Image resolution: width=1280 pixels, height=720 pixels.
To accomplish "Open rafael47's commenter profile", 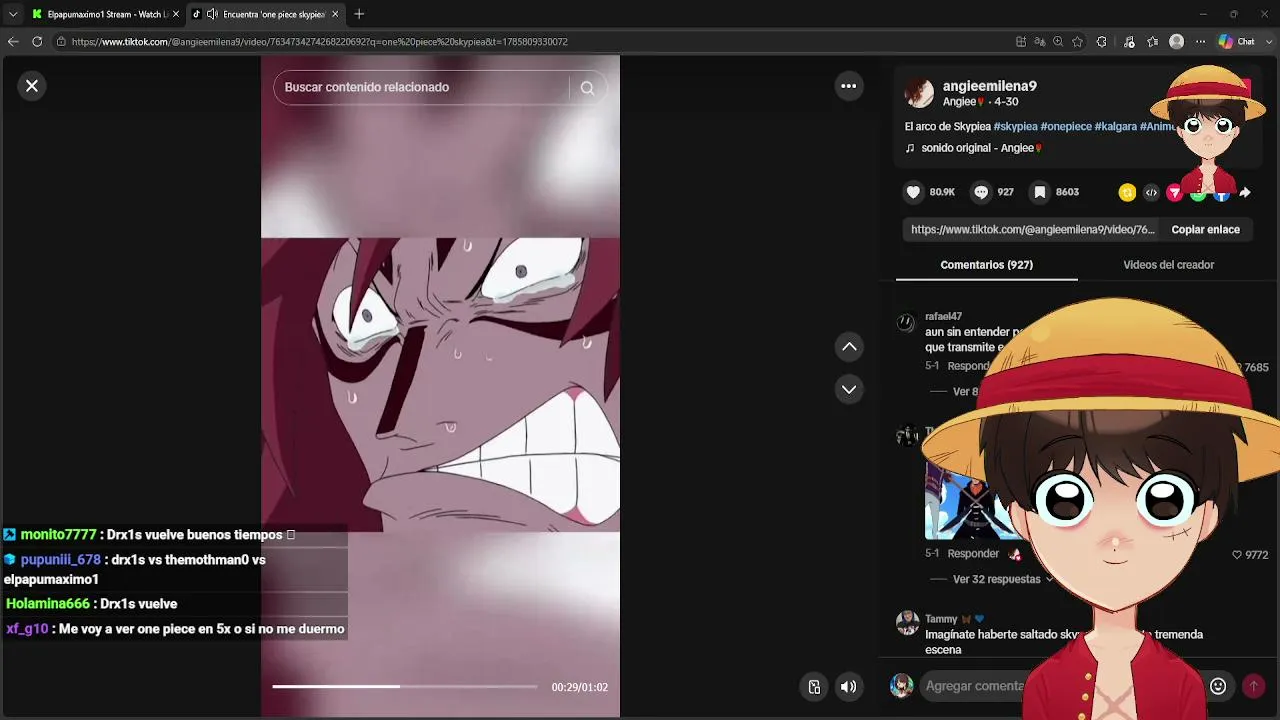I will click(943, 317).
